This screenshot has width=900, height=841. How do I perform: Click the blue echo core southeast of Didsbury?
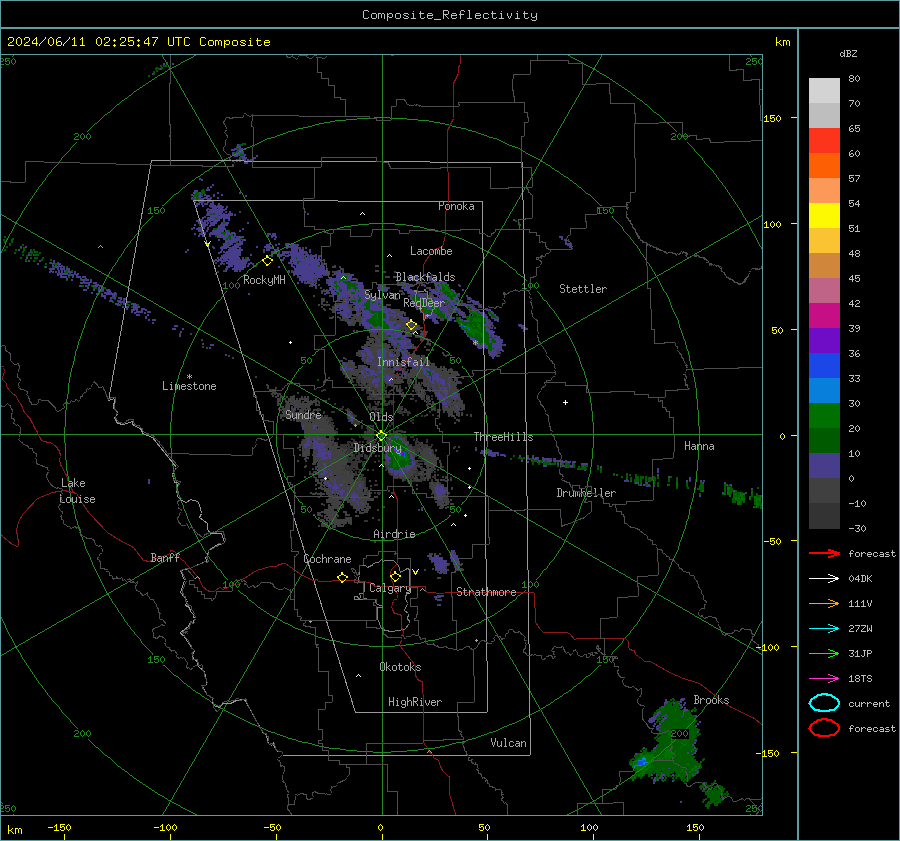[401, 454]
